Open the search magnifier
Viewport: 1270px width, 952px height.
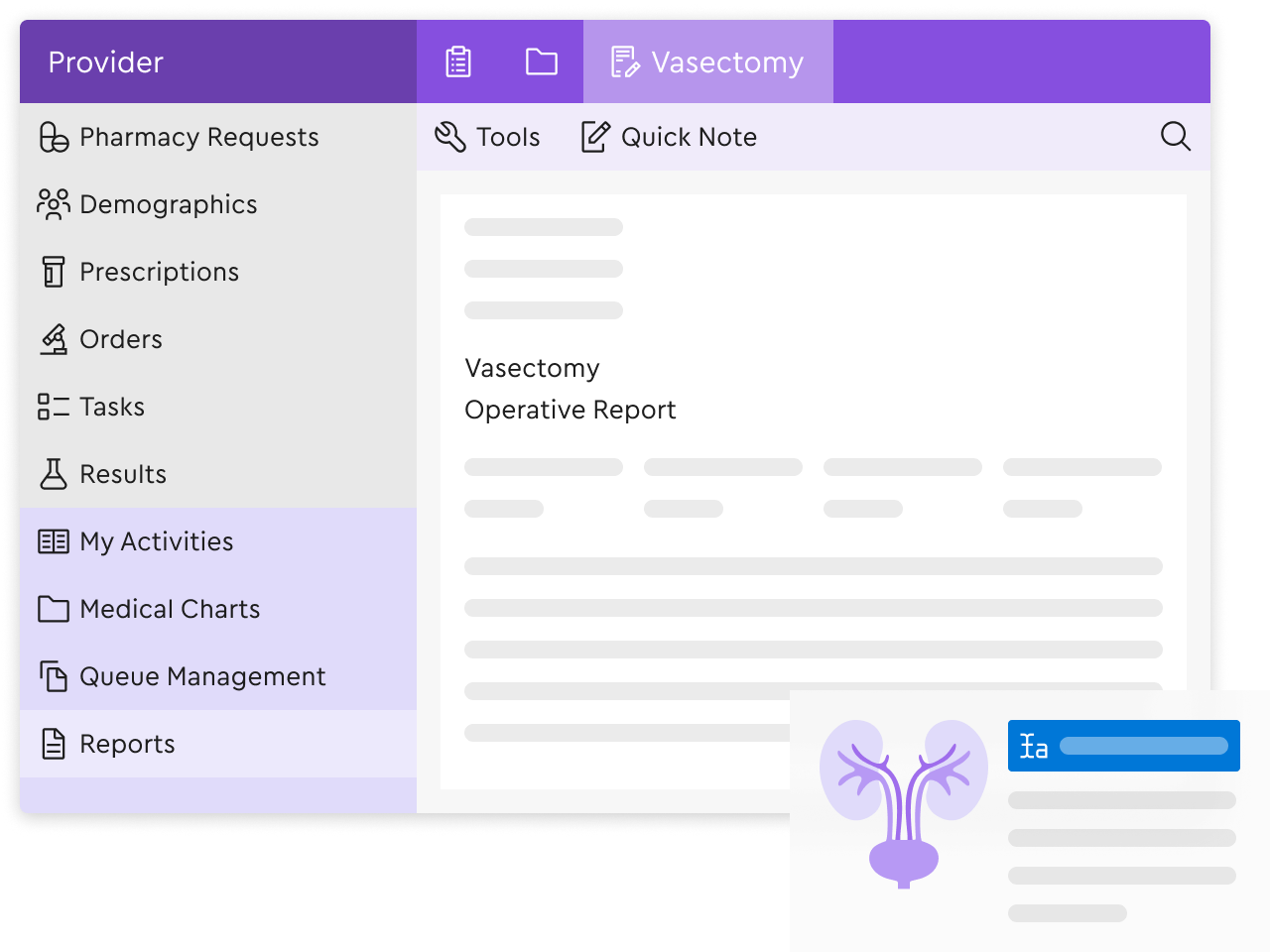click(1176, 137)
